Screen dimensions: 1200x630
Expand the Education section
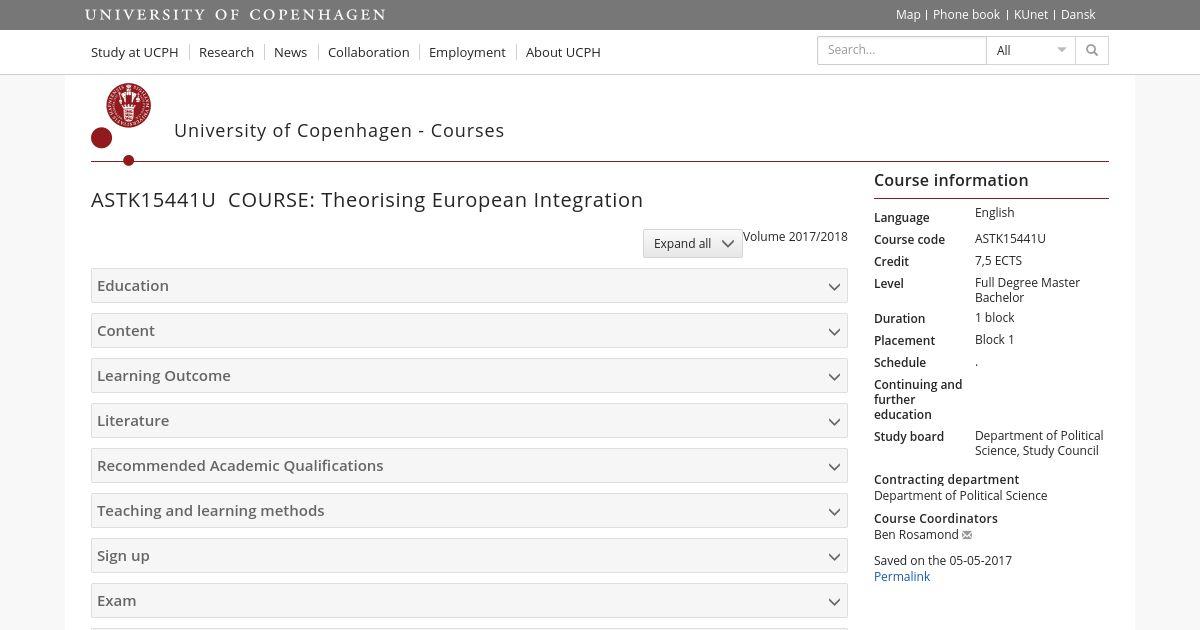[469, 286]
